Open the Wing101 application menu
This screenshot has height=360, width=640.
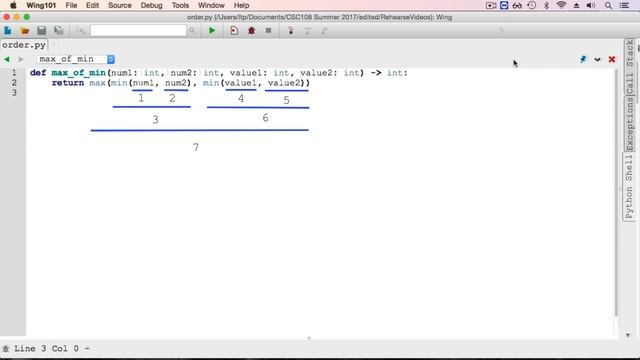click(x=41, y=5)
